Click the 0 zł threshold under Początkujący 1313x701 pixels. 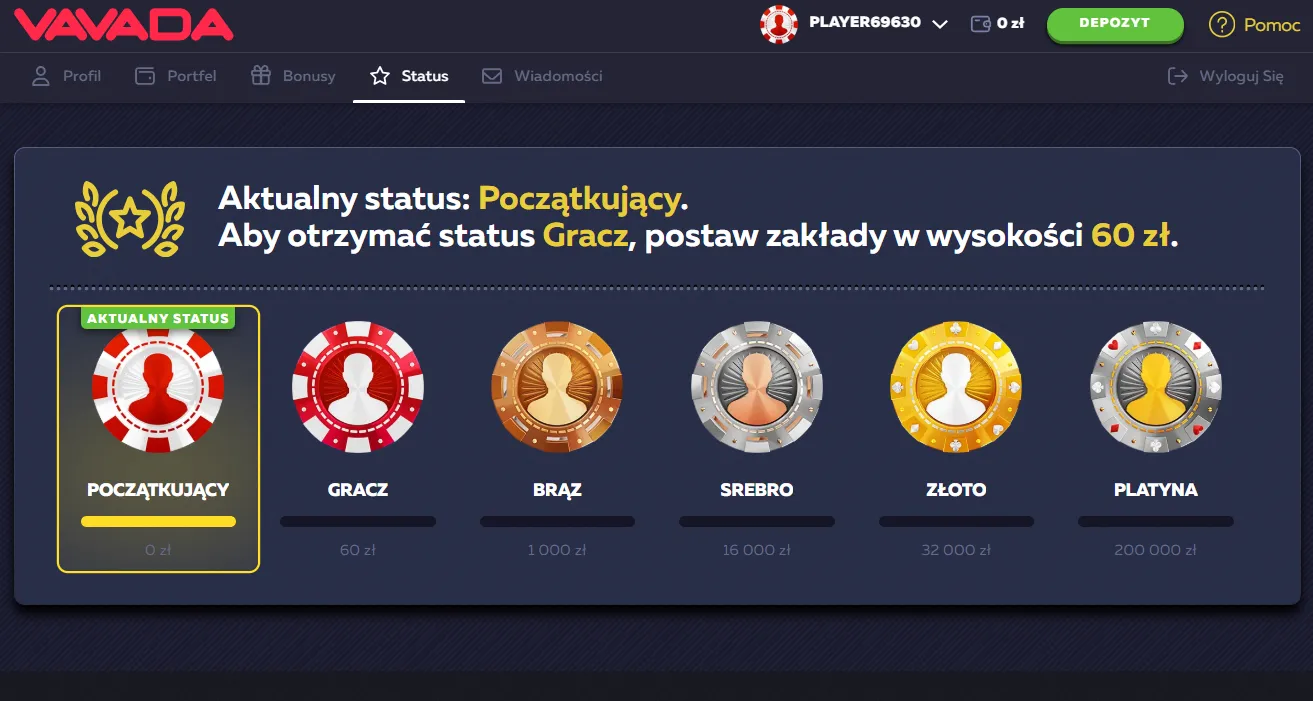[158, 550]
